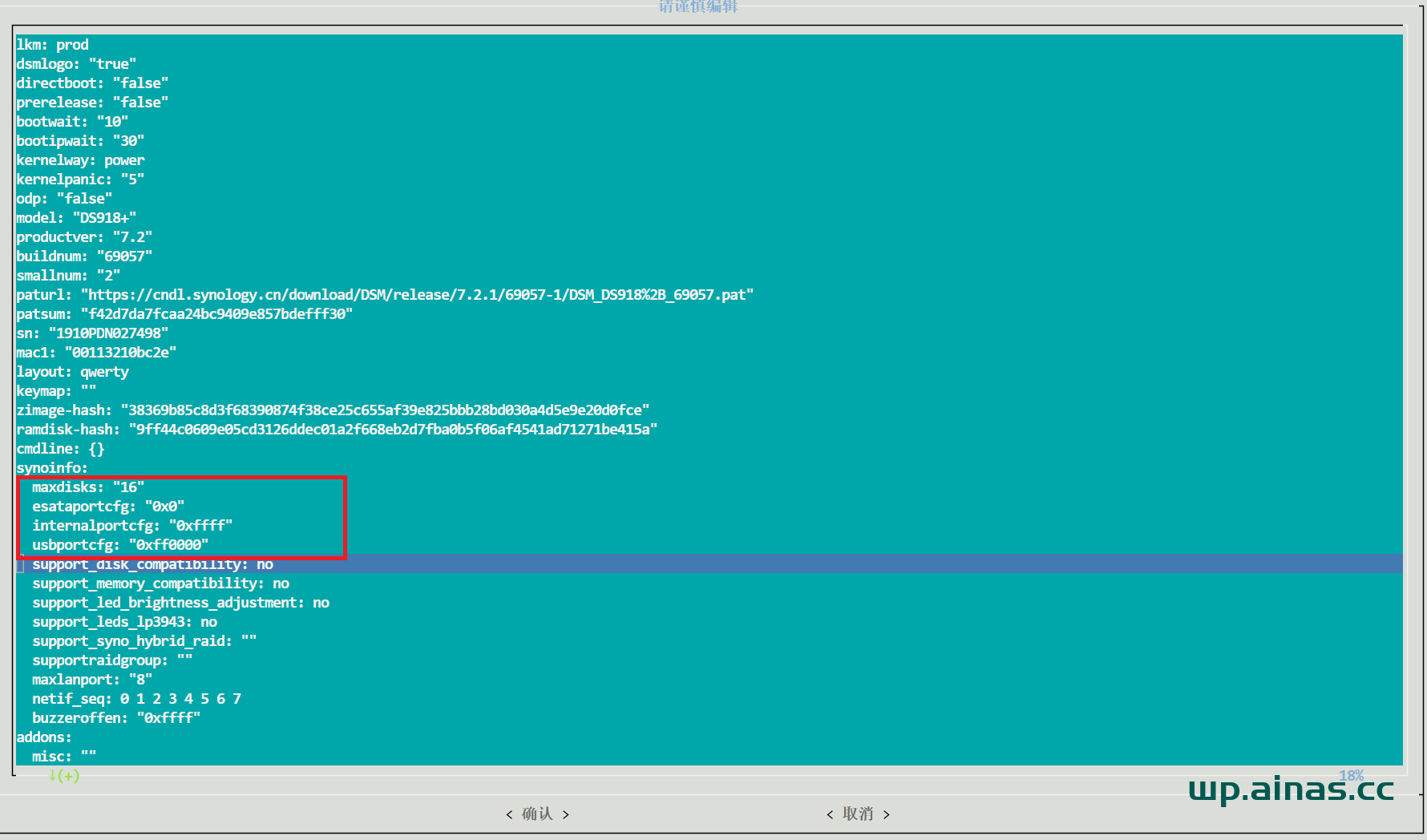Click the 确认 confirm button
Screen dimensions: 1427x840
pyautogui.click(x=537, y=814)
